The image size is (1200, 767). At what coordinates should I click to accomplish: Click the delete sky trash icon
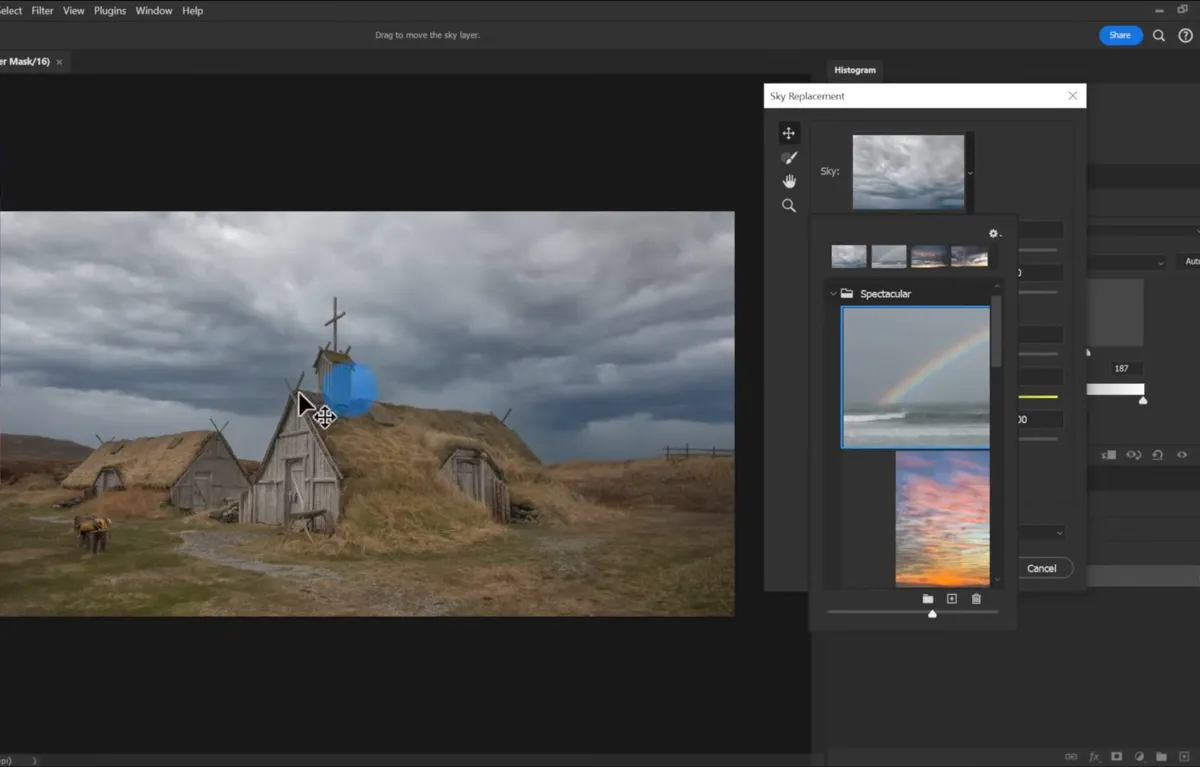[976, 598]
